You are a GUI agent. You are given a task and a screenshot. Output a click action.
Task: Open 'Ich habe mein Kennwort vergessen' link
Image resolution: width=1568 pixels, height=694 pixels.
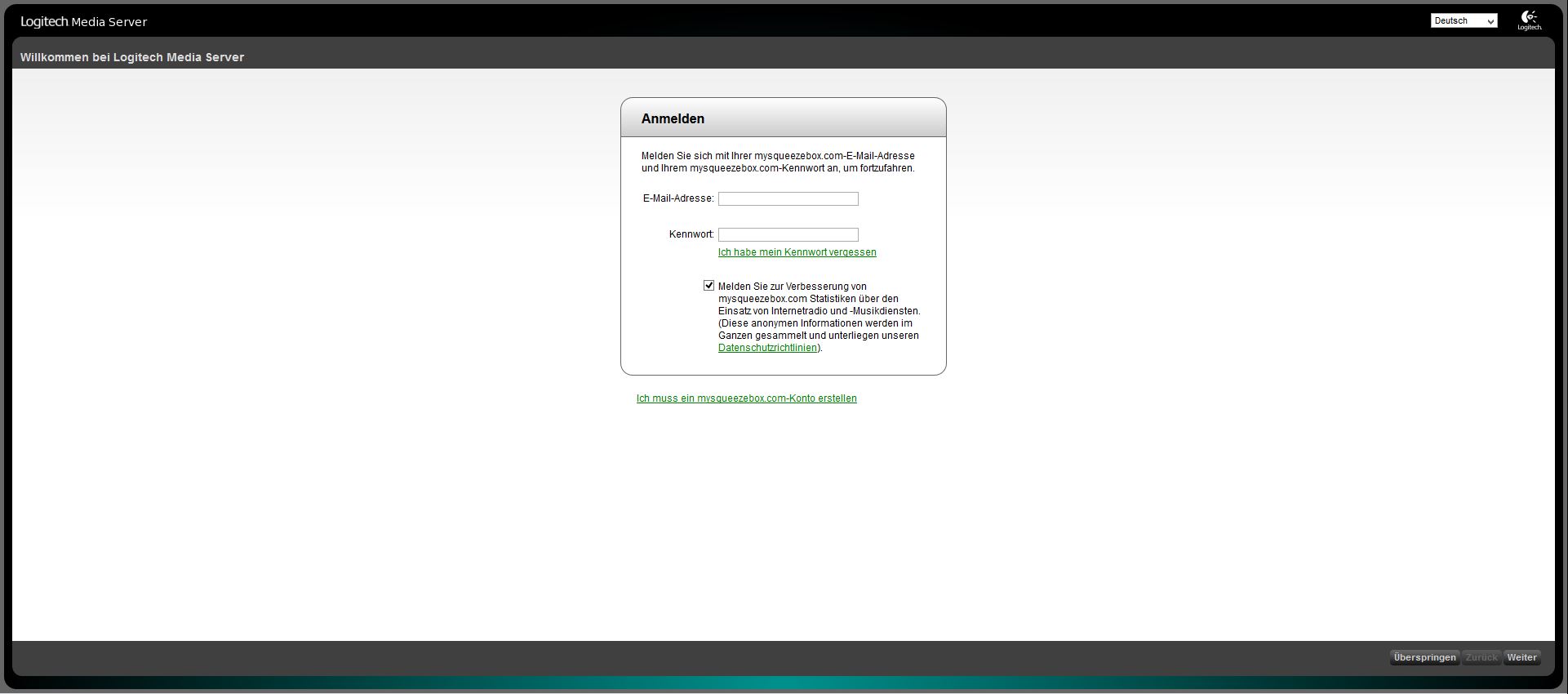(797, 252)
